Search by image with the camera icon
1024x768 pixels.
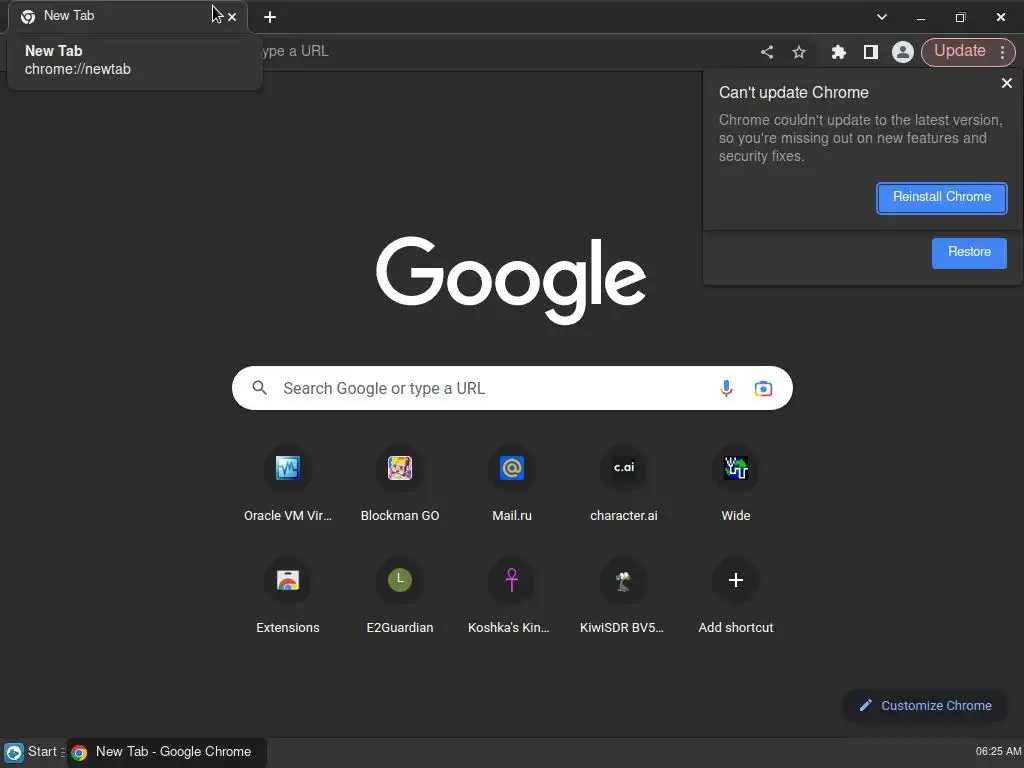pyautogui.click(x=763, y=389)
